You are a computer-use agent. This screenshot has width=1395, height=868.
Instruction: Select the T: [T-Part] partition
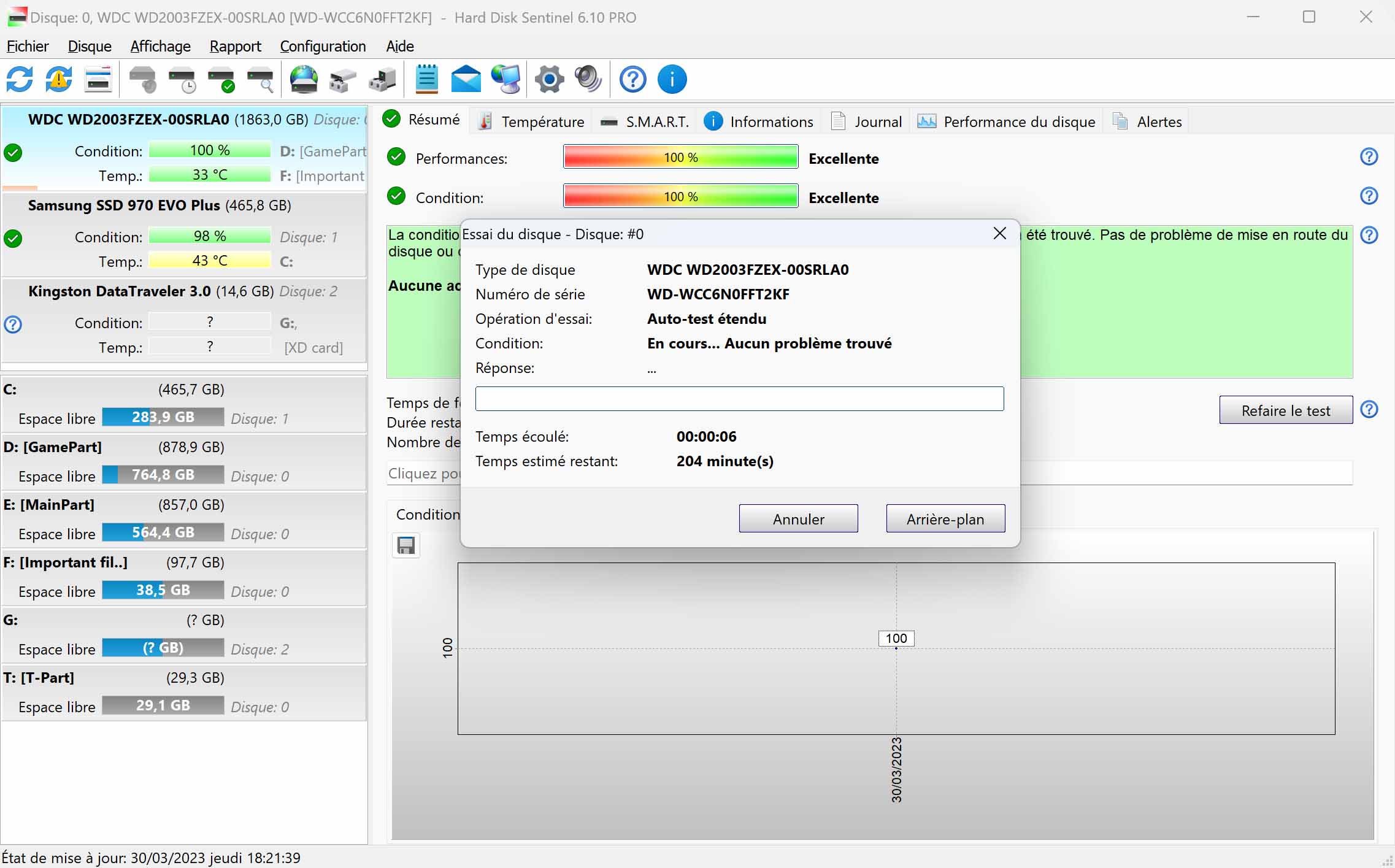(184, 693)
